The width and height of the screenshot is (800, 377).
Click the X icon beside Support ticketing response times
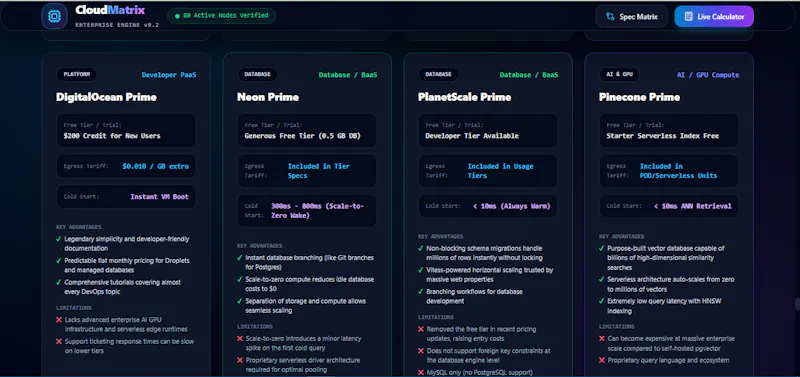59,342
